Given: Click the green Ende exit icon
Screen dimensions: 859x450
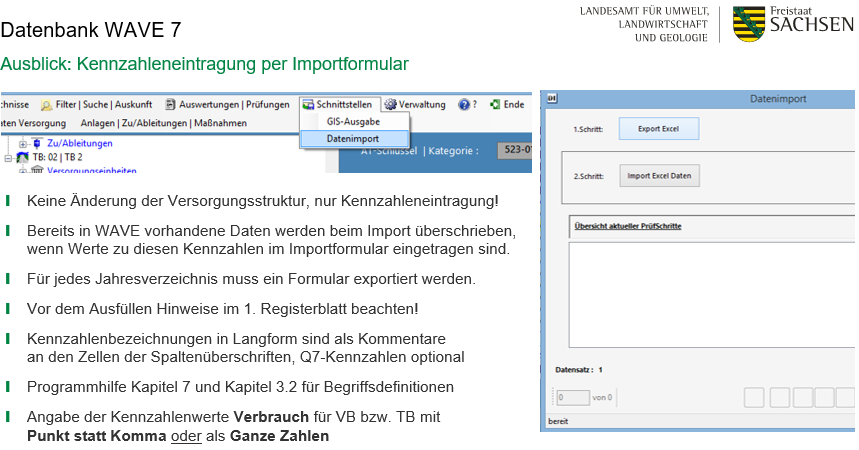Looking at the screenshot, I should tap(495, 104).
